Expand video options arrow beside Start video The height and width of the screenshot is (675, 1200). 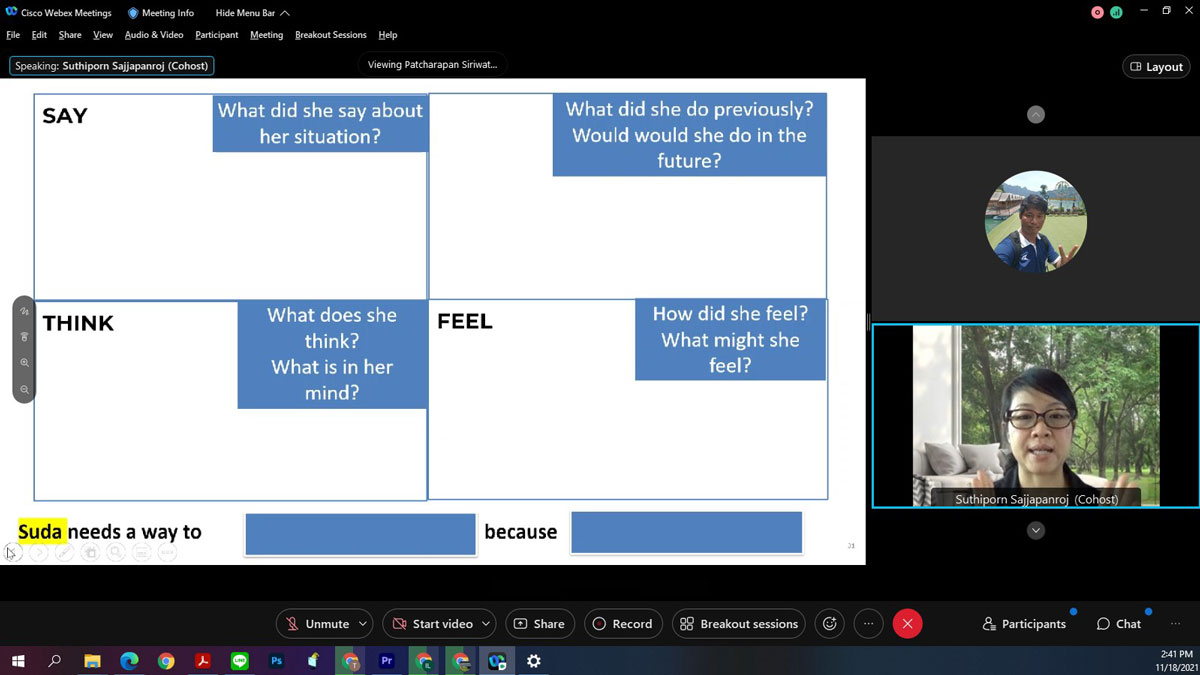tap(486, 624)
